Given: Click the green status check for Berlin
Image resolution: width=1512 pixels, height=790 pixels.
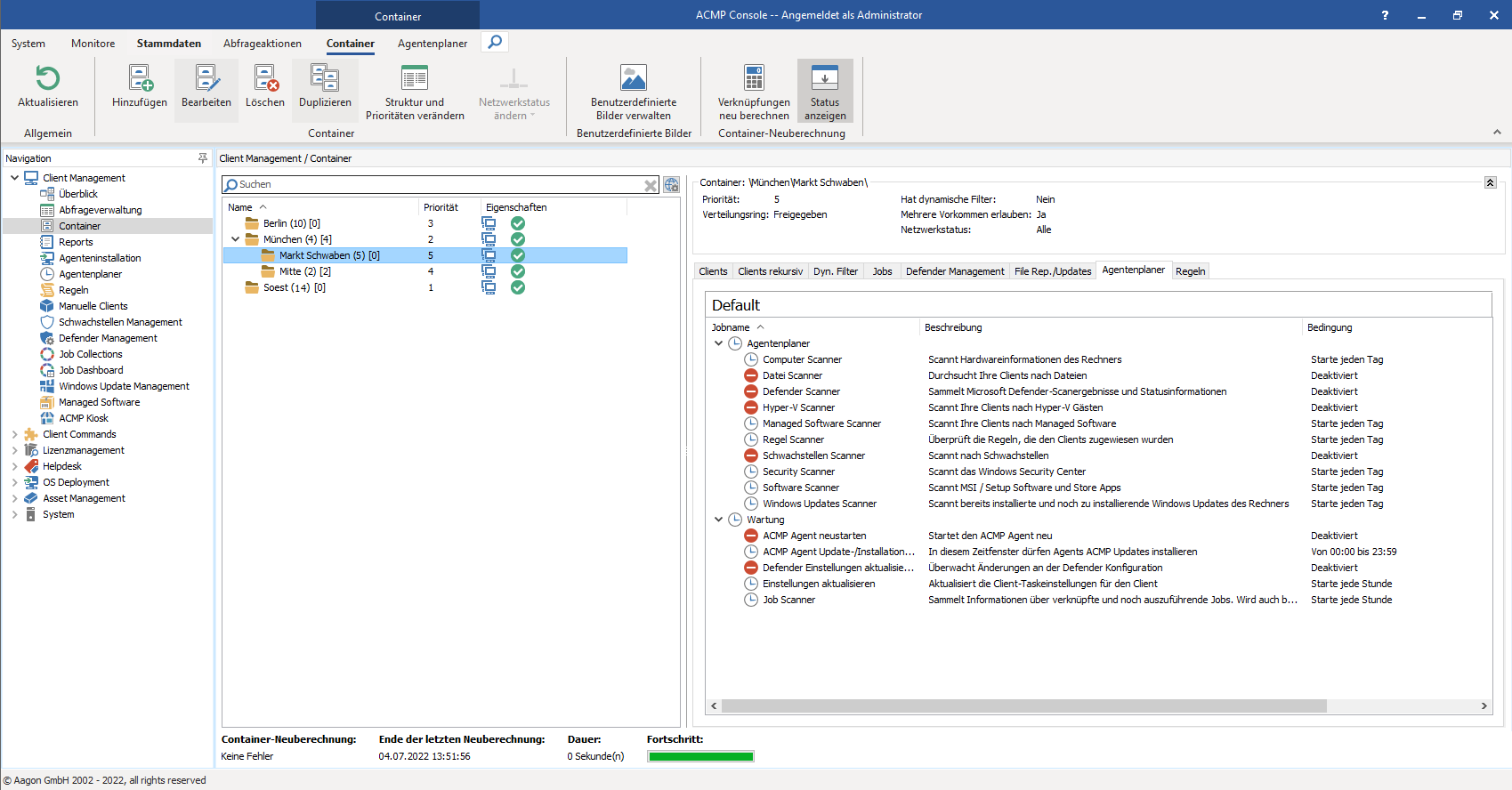Looking at the screenshot, I should pos(518,223).
